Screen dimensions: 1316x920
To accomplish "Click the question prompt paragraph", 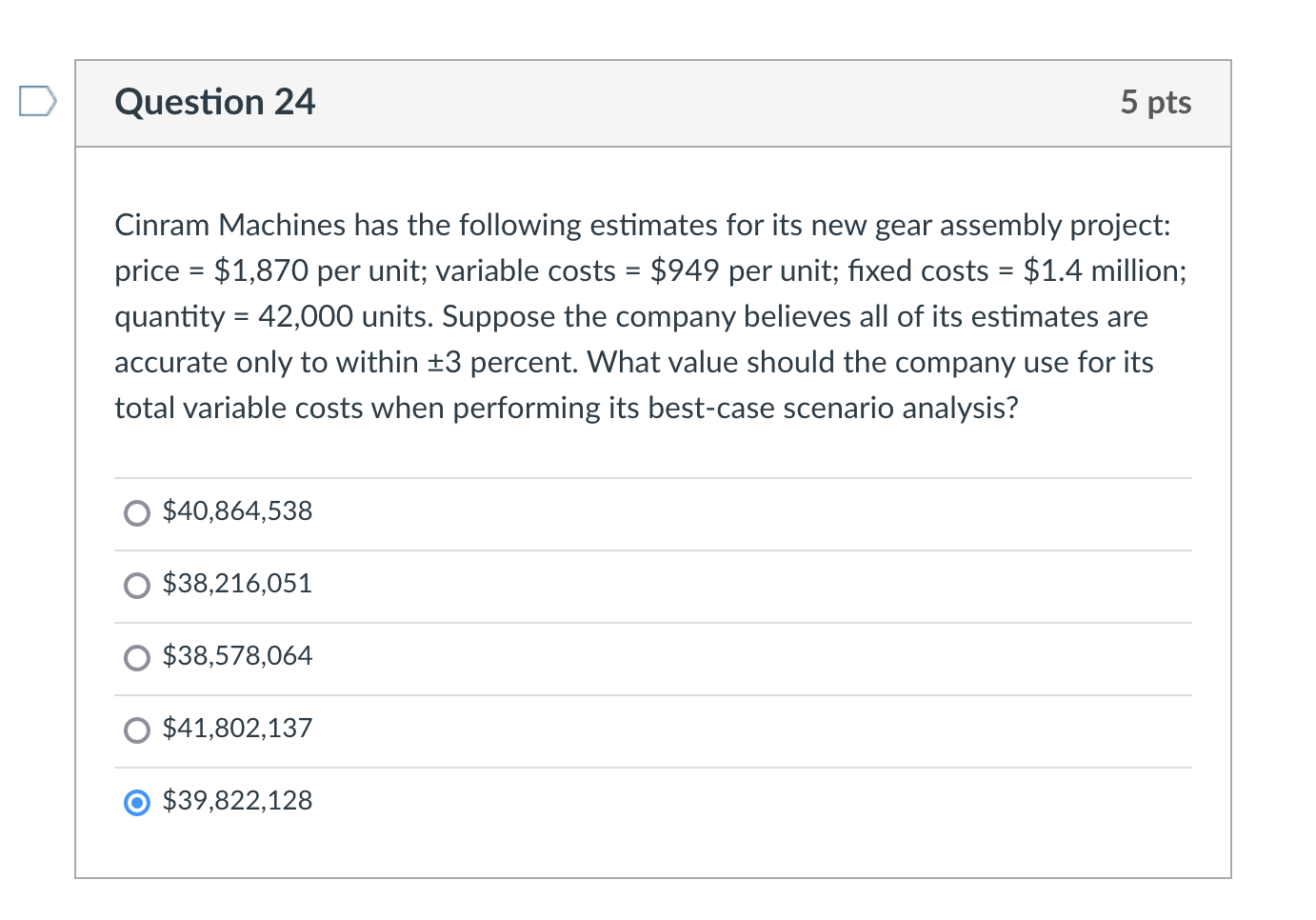I will [x=648, y=316].
